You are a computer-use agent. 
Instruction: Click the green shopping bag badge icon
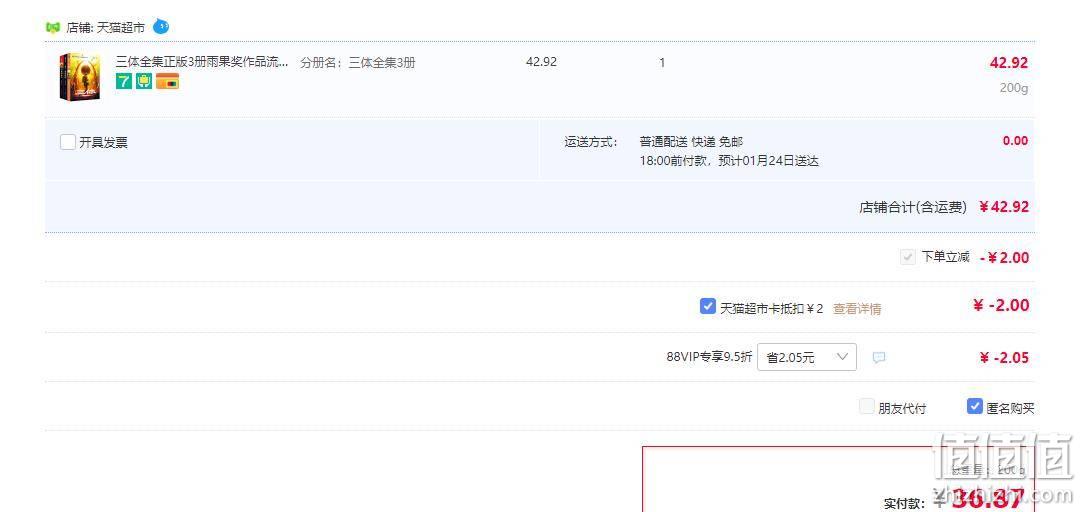[x=144, y=81]
